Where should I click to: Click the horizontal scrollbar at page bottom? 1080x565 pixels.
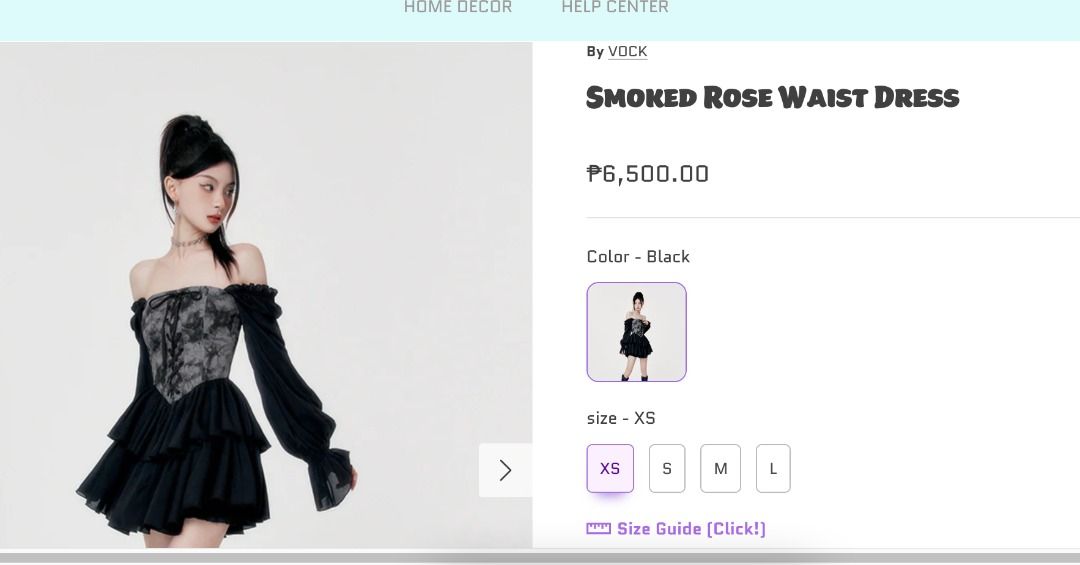(x=540, y=557)
